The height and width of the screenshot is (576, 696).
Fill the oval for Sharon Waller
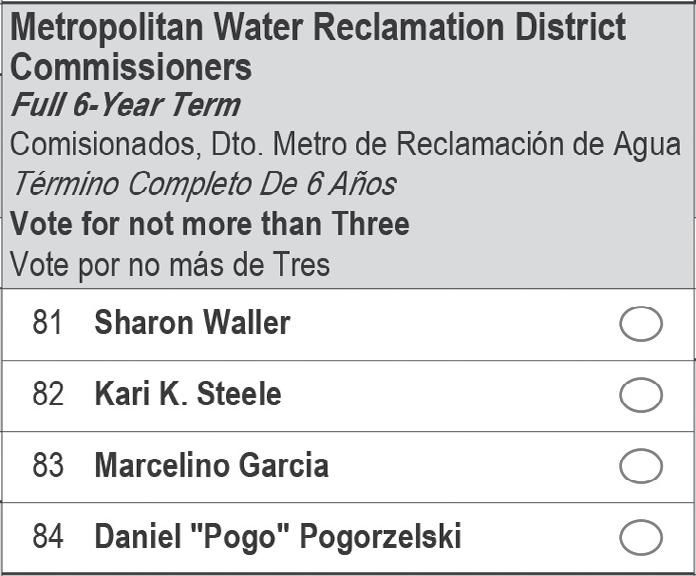tap(641, 324)
